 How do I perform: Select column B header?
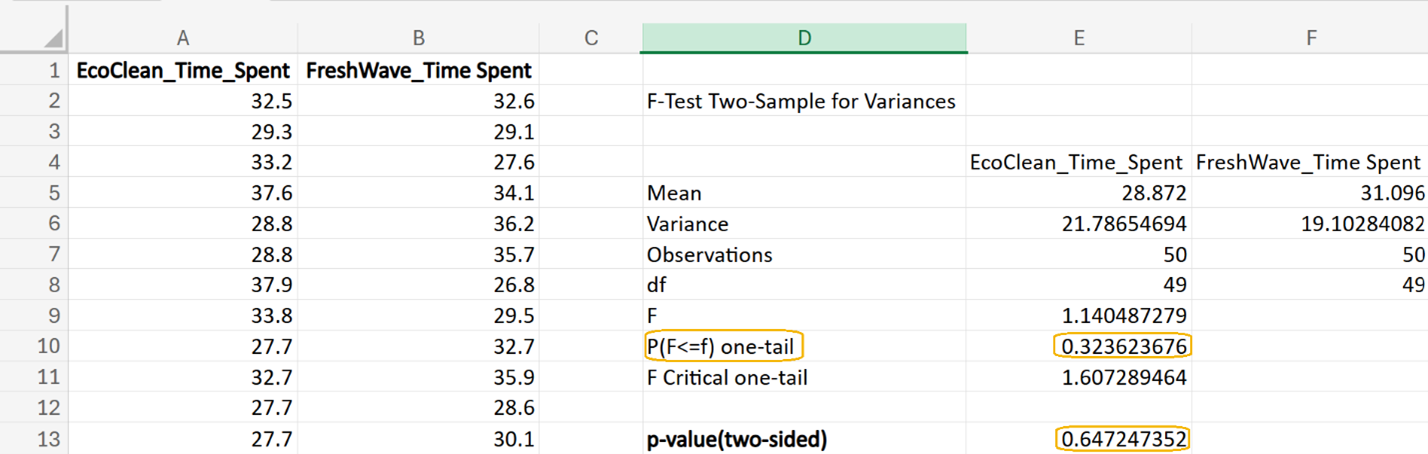click(x=419, y=38)
